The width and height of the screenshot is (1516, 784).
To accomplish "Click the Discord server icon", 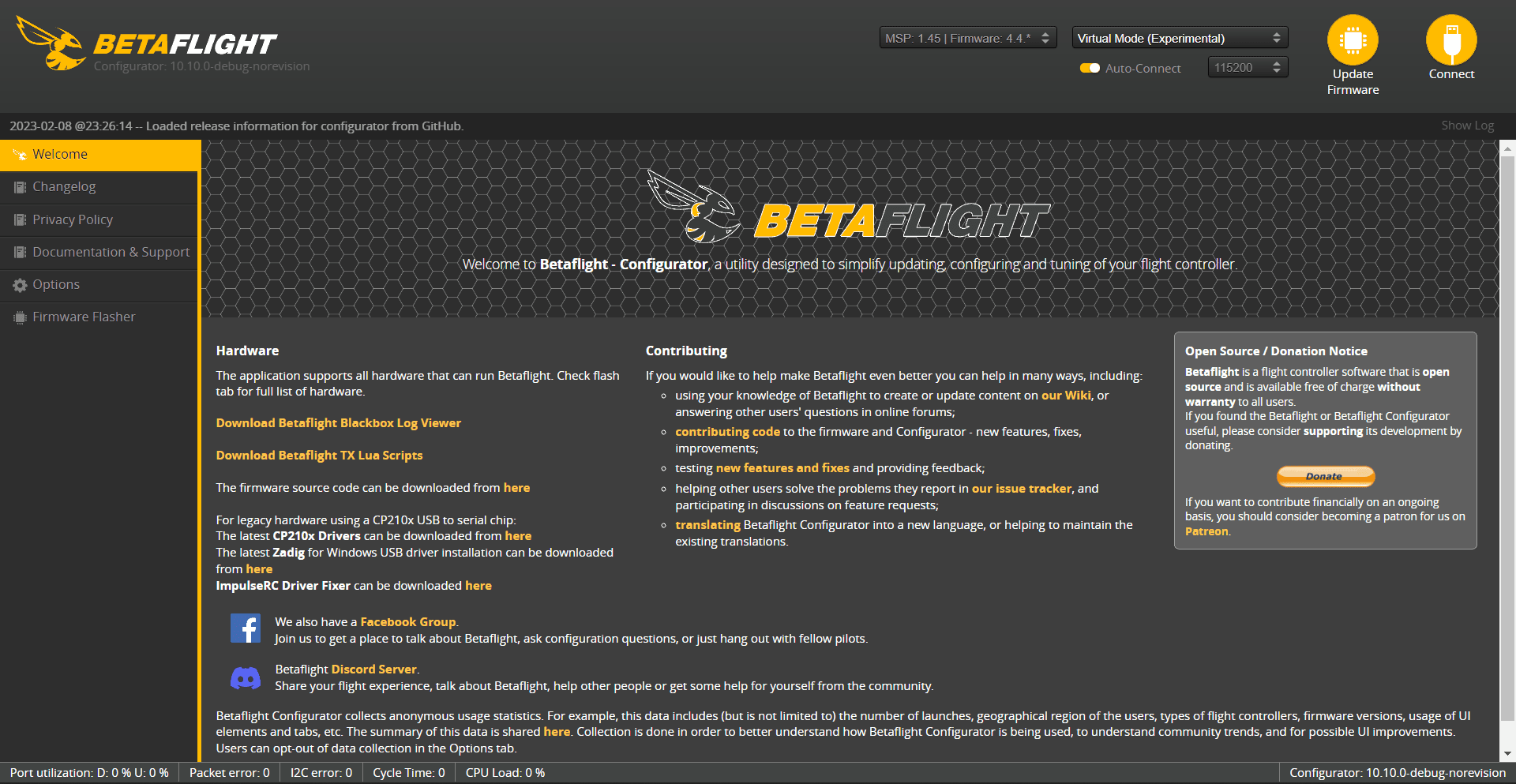I will [246, 677].
